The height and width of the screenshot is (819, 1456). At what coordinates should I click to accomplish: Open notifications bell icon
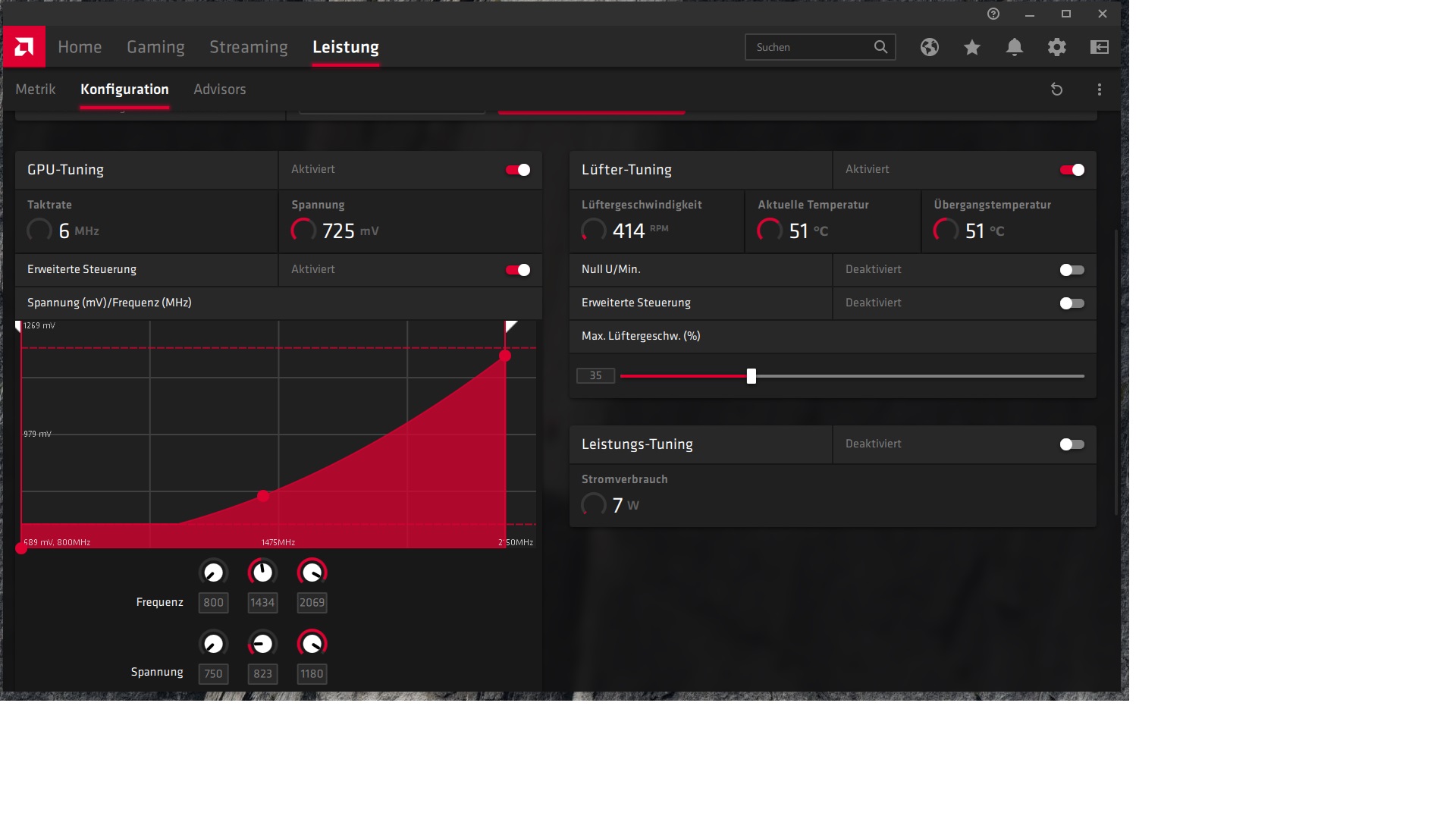pos(1015,47)
